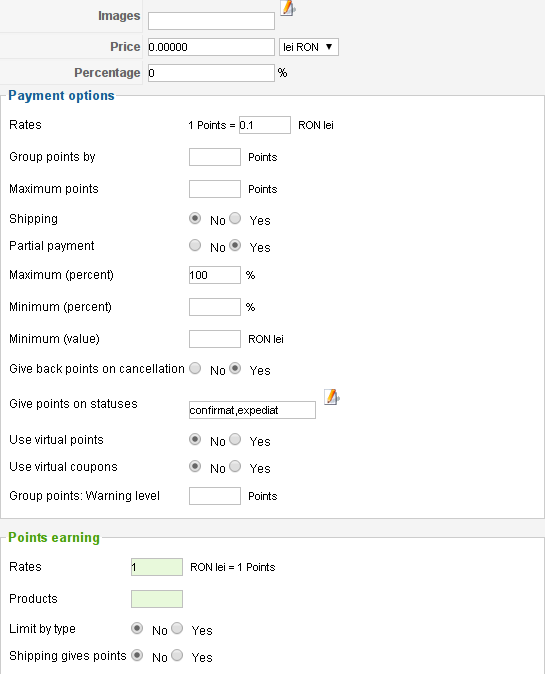Screen dimensions: 545x674
Task: Click the Points earning Products field
Action: [x=157, y=599]
